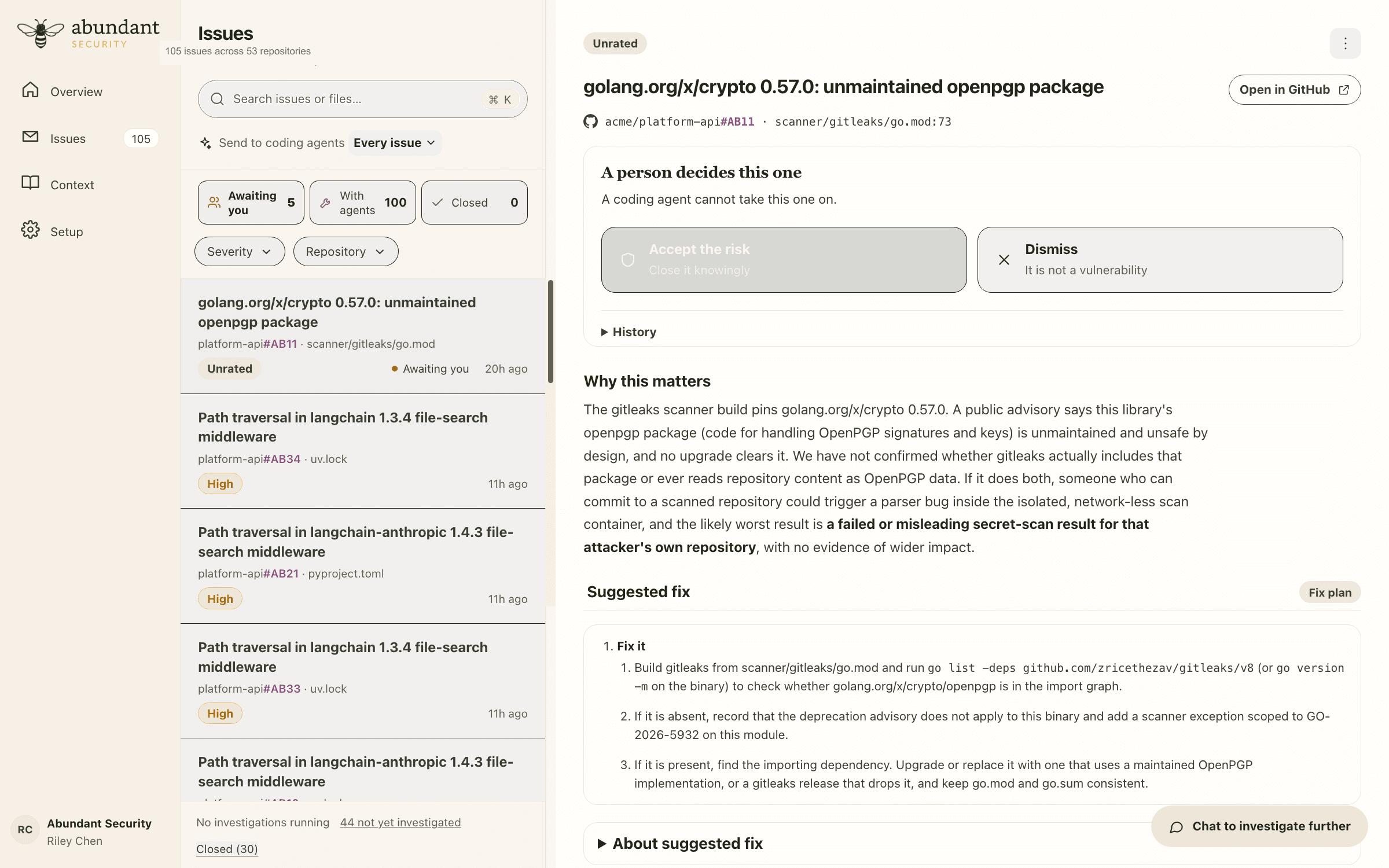Click the X icon on Dismiss
This screenshot has width=1389, height=868.
pyautogui.click(x=1004, y=260)
